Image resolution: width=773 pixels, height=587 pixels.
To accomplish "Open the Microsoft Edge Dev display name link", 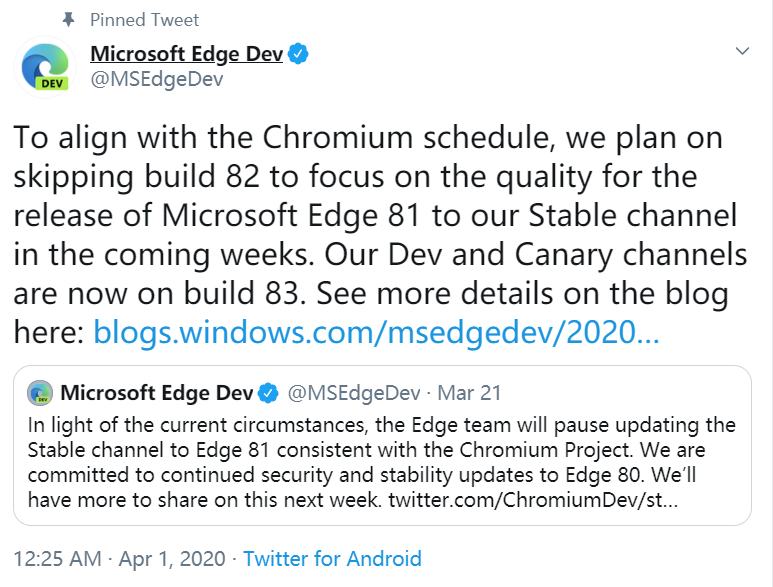I will (186, 54).
